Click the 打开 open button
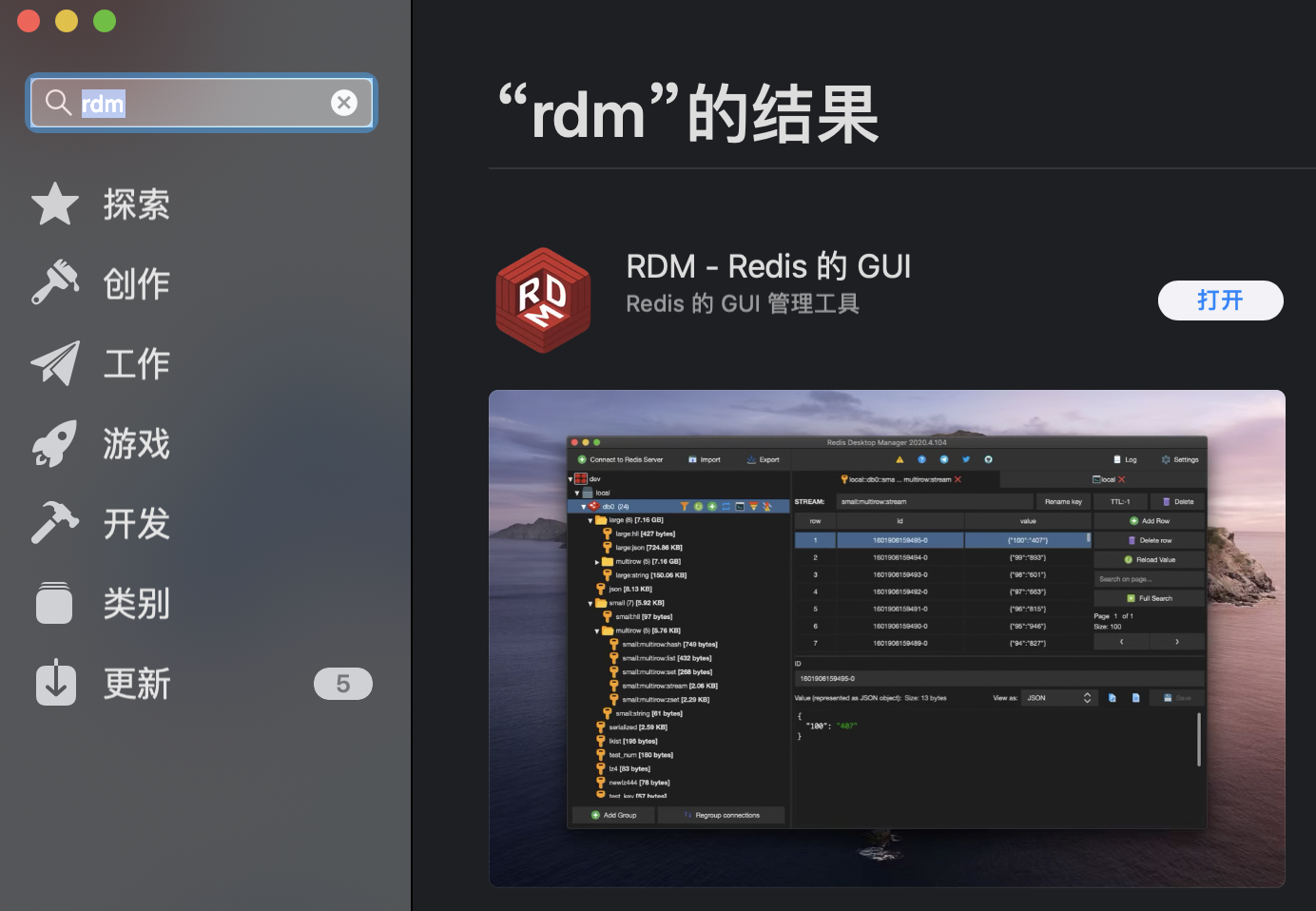The image size is (1316, 911). 1220,300
